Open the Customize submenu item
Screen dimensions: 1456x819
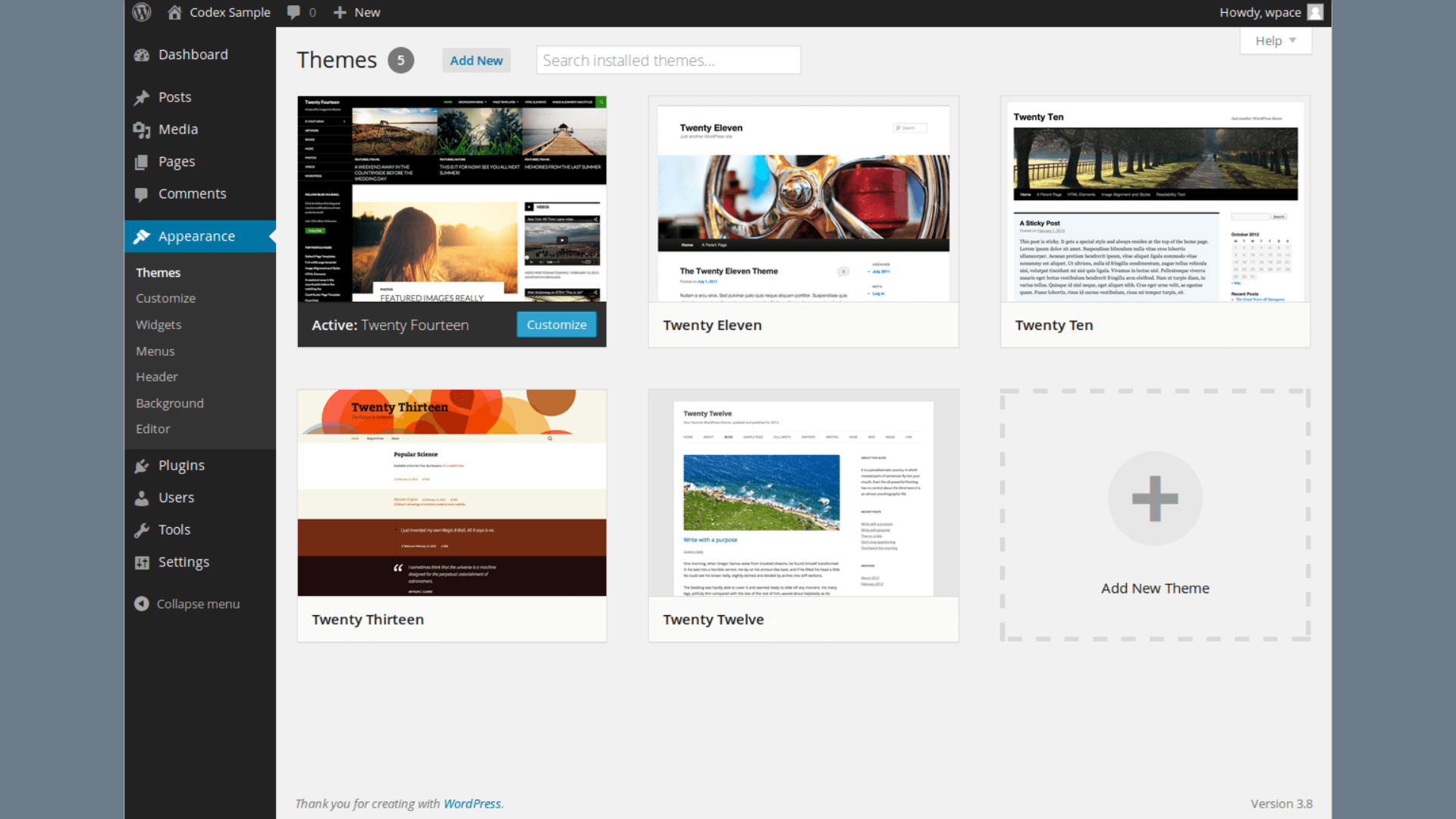tap(165, 299)
